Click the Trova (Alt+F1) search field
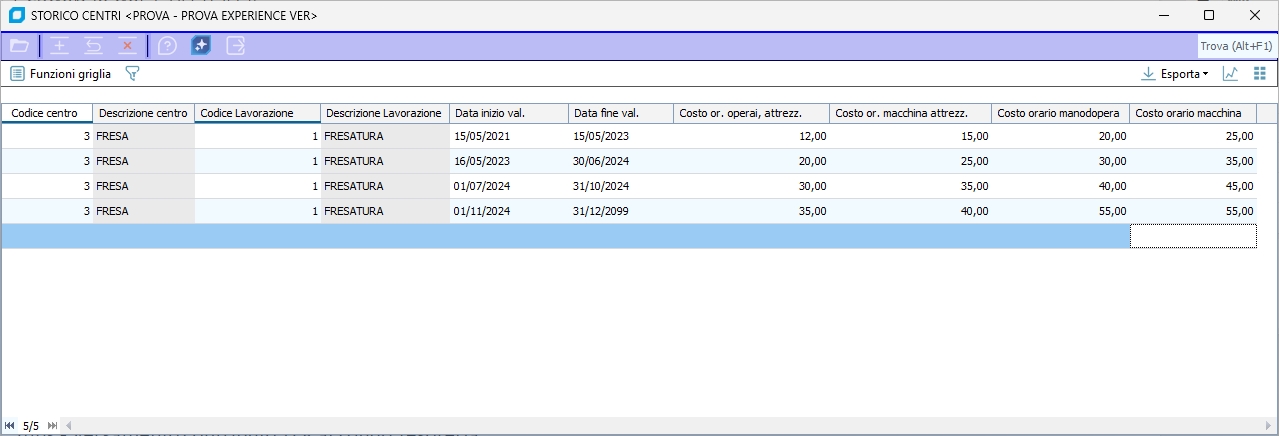This screenshot has width=1279, height=436. pyautogui.click(x=1236, y=46)
